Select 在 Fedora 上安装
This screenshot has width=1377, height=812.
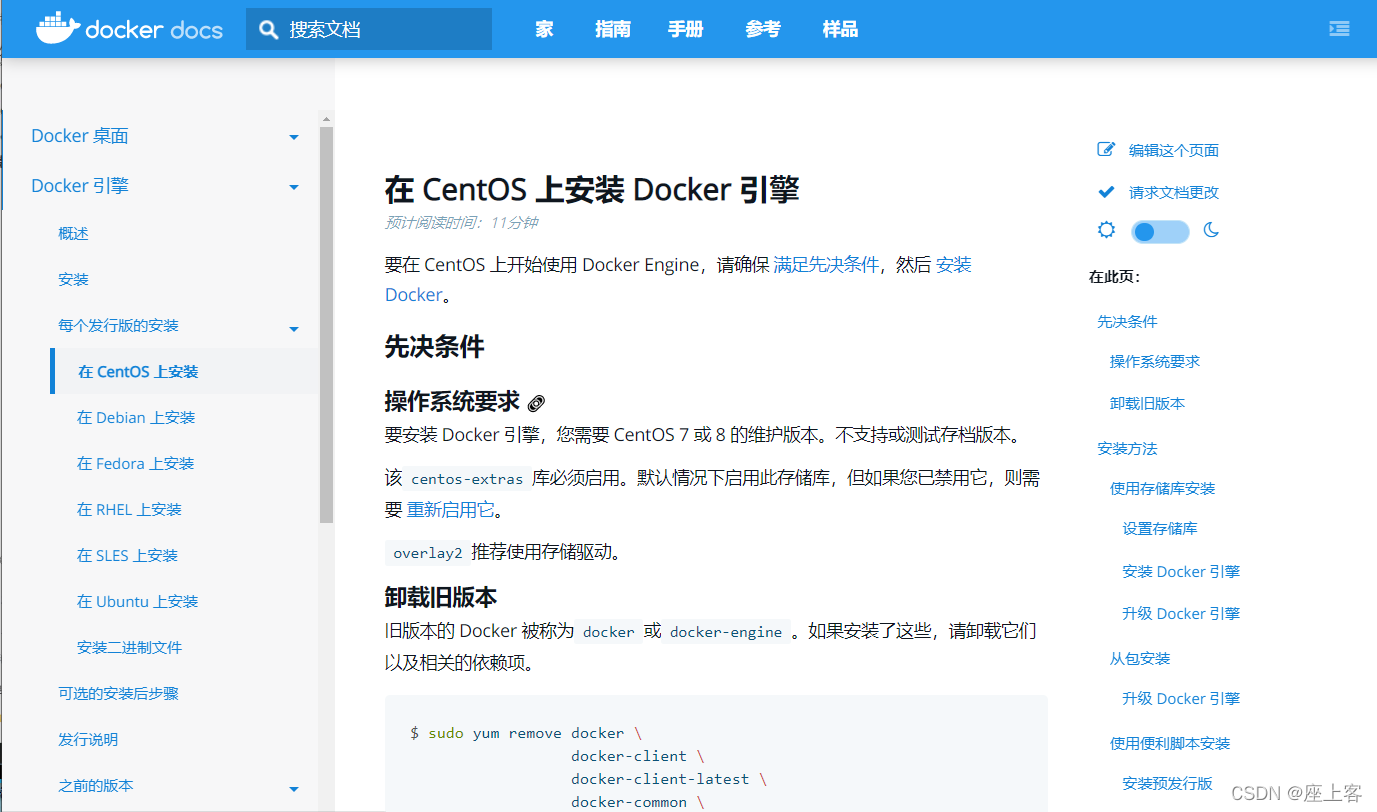pyautogui.click(x=135, y=463)
